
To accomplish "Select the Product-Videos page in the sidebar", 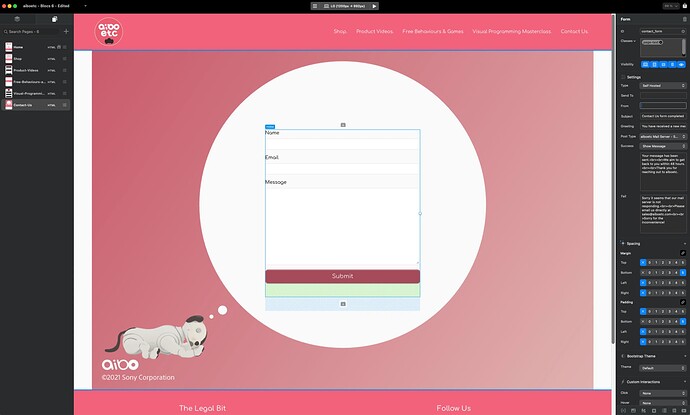I will point(36,70).
